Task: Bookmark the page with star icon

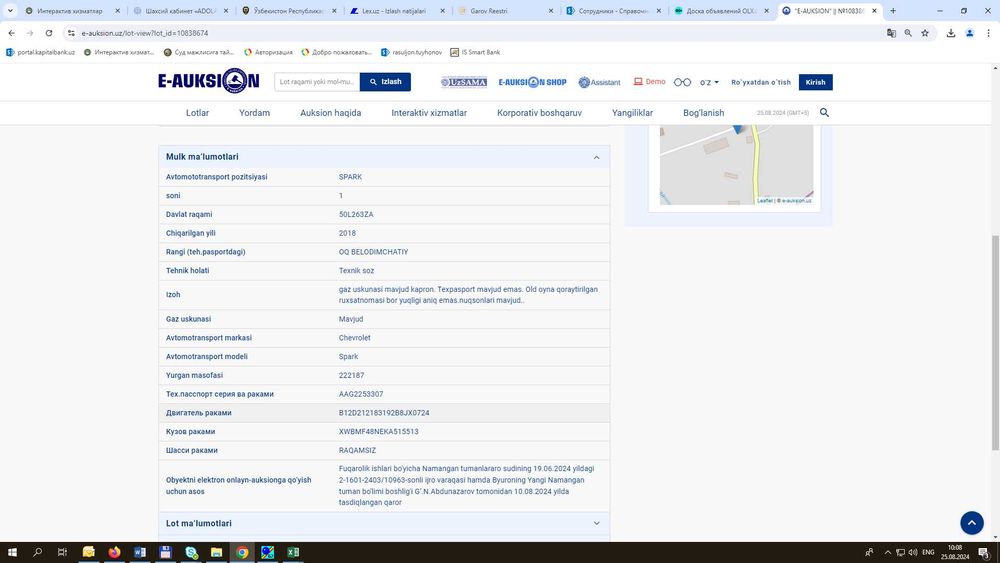Action: 925,33
